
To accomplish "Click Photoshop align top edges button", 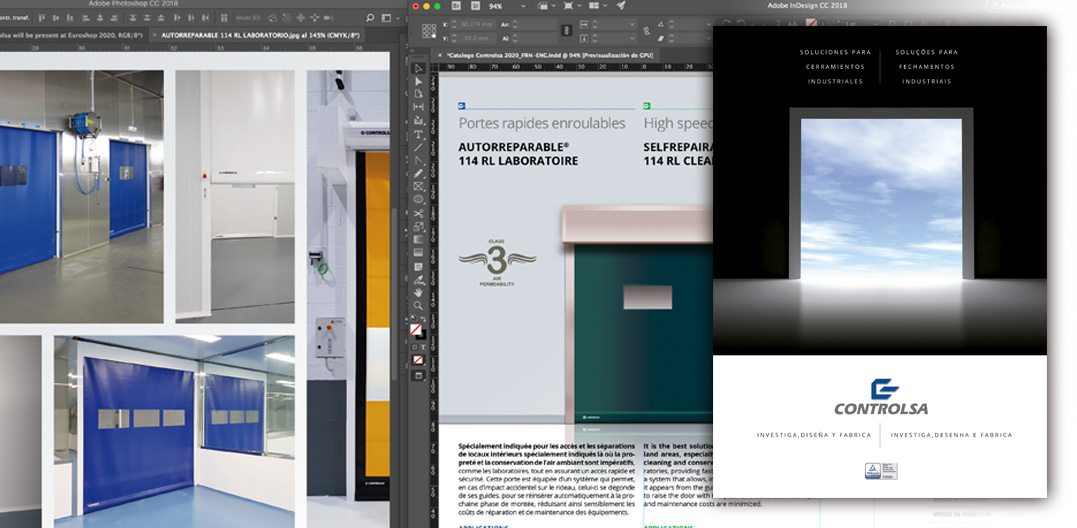I will (x=41, y=18).
